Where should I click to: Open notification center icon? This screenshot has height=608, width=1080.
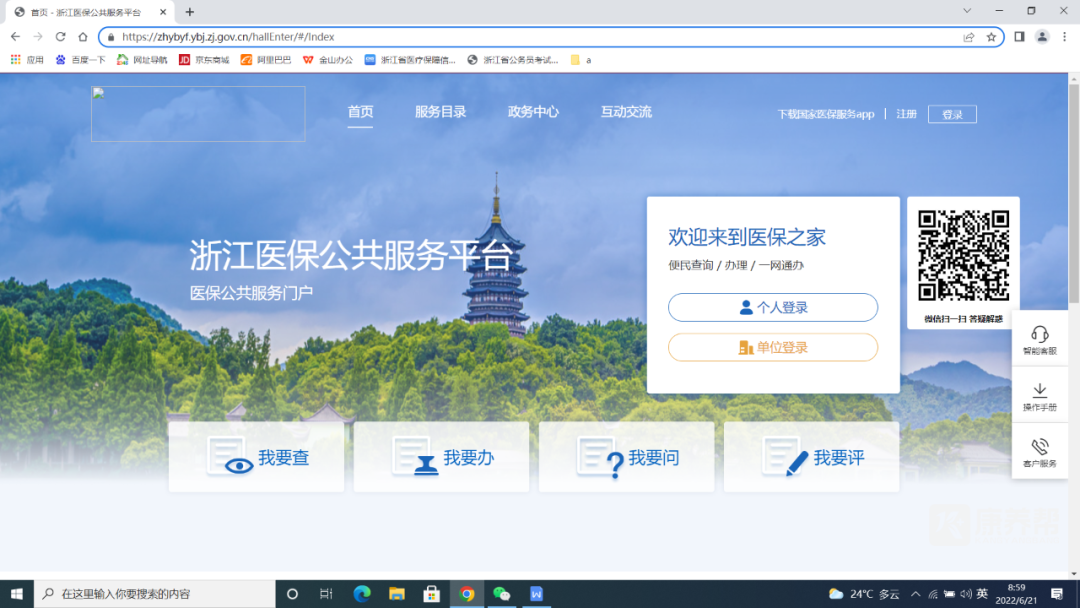(x=1057, y=594)
